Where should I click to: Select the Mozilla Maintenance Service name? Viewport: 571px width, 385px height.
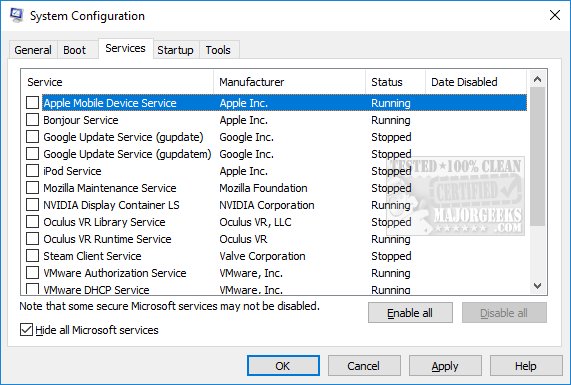coord(110,188)
